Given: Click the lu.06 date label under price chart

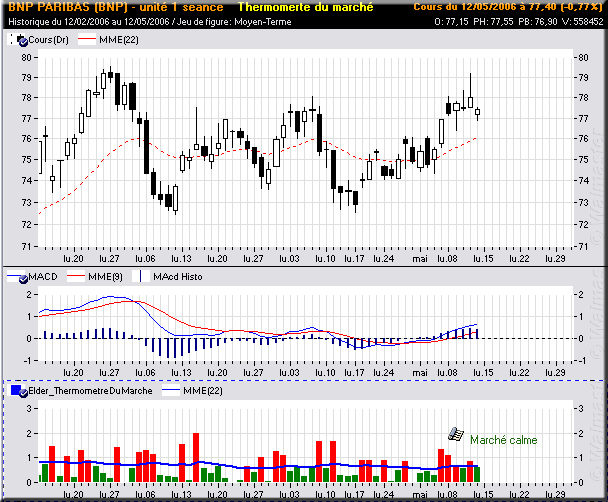Looking at the screenshot, I should 145,259.
